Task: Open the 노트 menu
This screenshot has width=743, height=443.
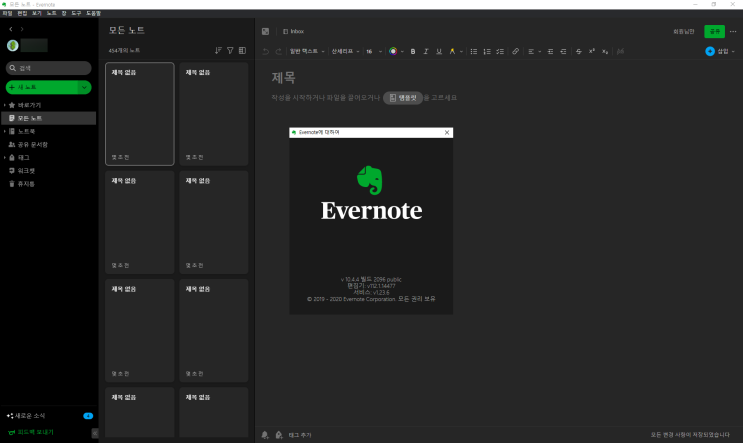Action: click(52, 13)
